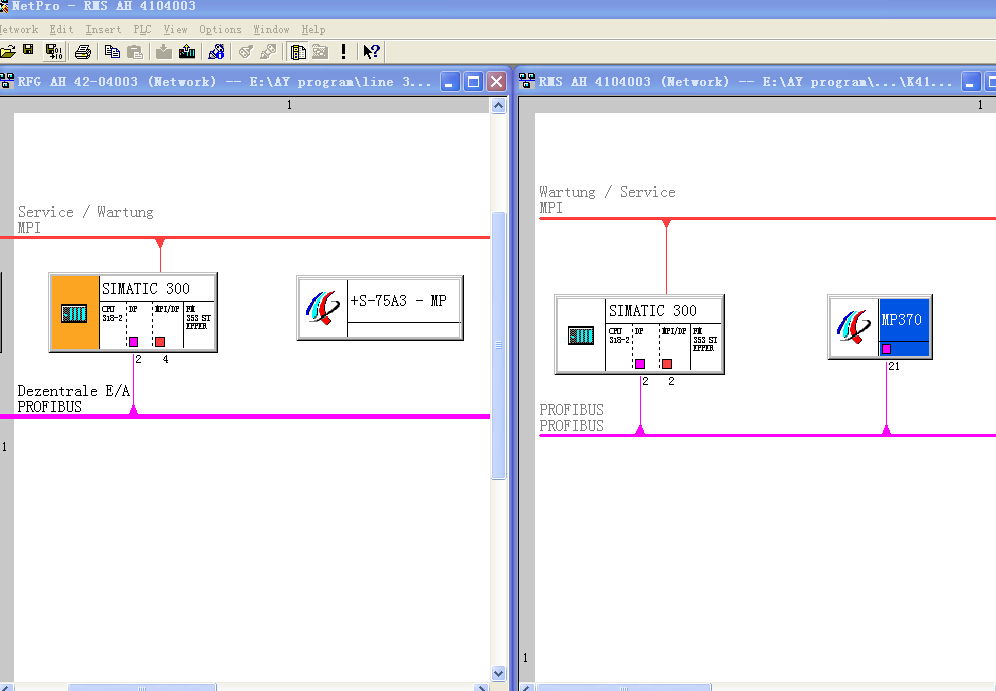Click scroll down arrow in RFG window
The image size is (996, 691).
499,673
